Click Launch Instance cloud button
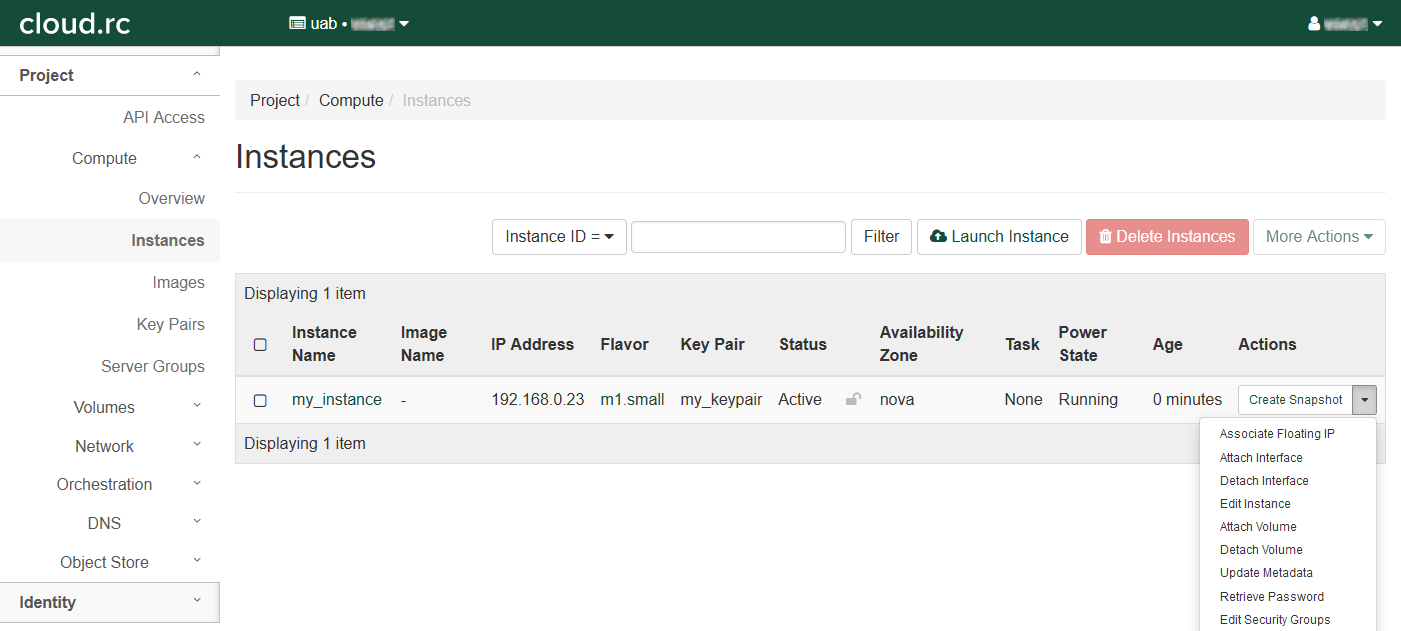 (x=998, y=237)
